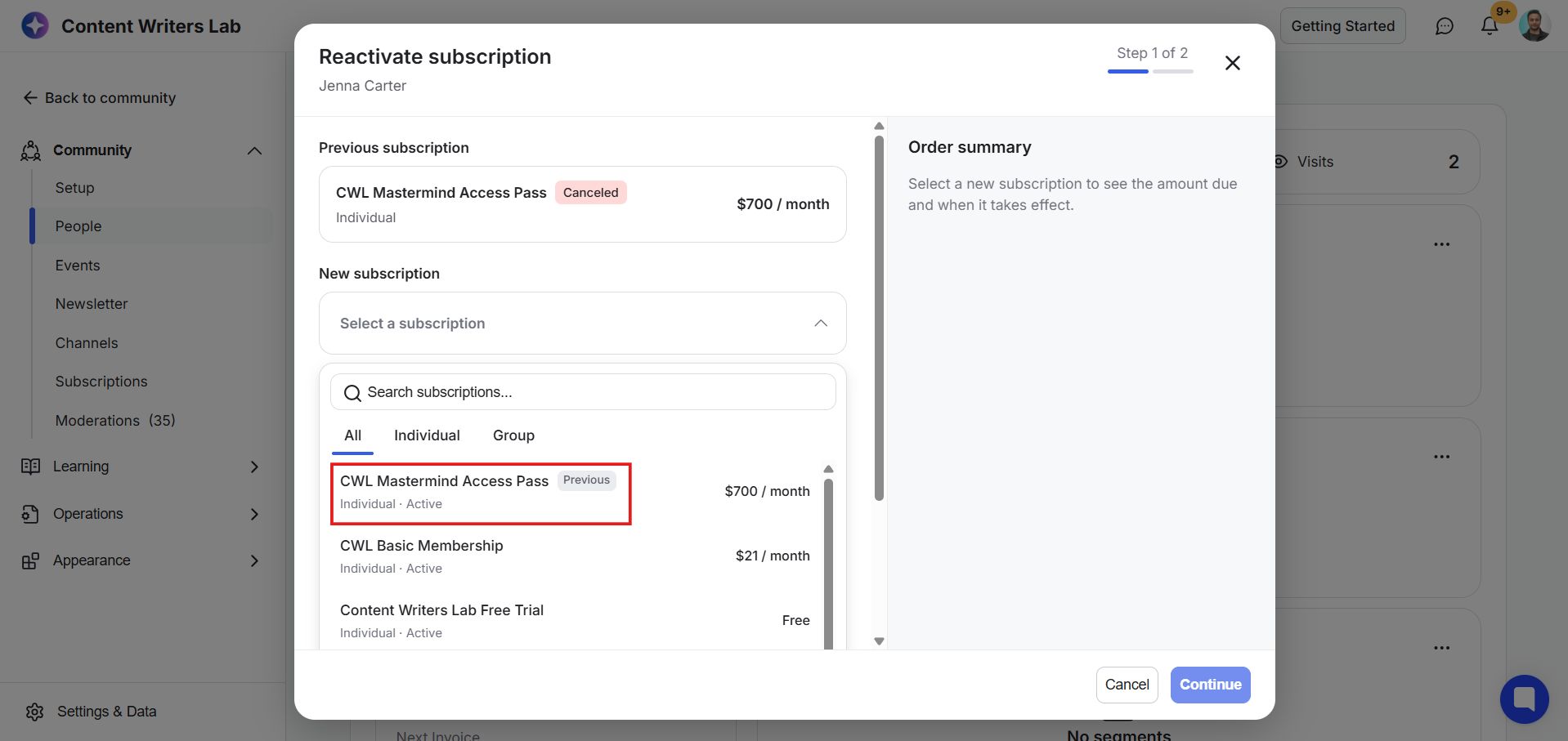Click the magnifier icon in subscription search

(352, 393)
